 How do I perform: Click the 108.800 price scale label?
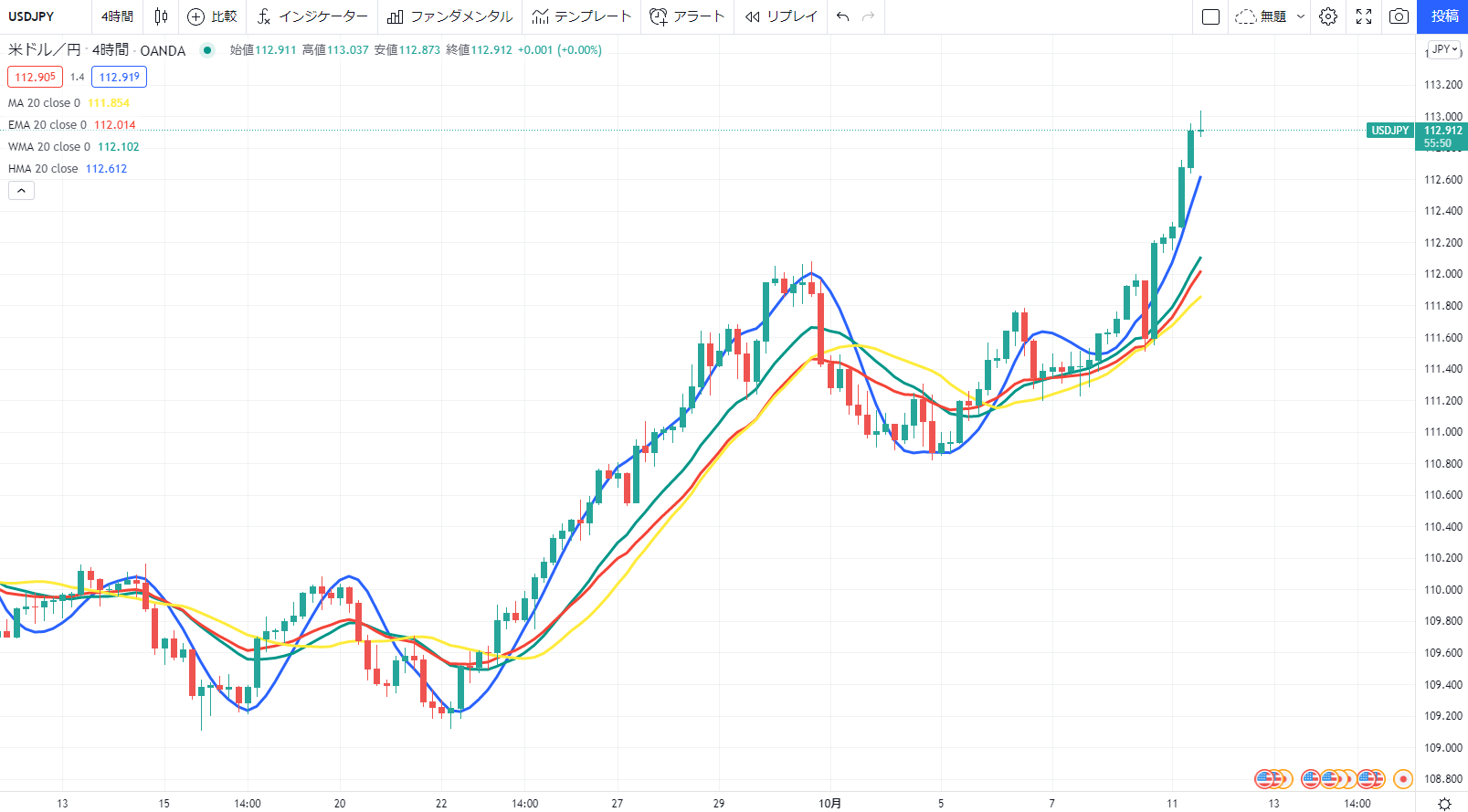point(1443,779)
